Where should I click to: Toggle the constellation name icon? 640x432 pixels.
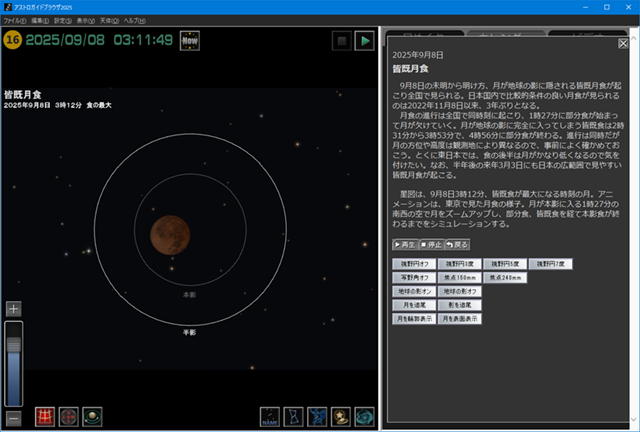(270, 416)
